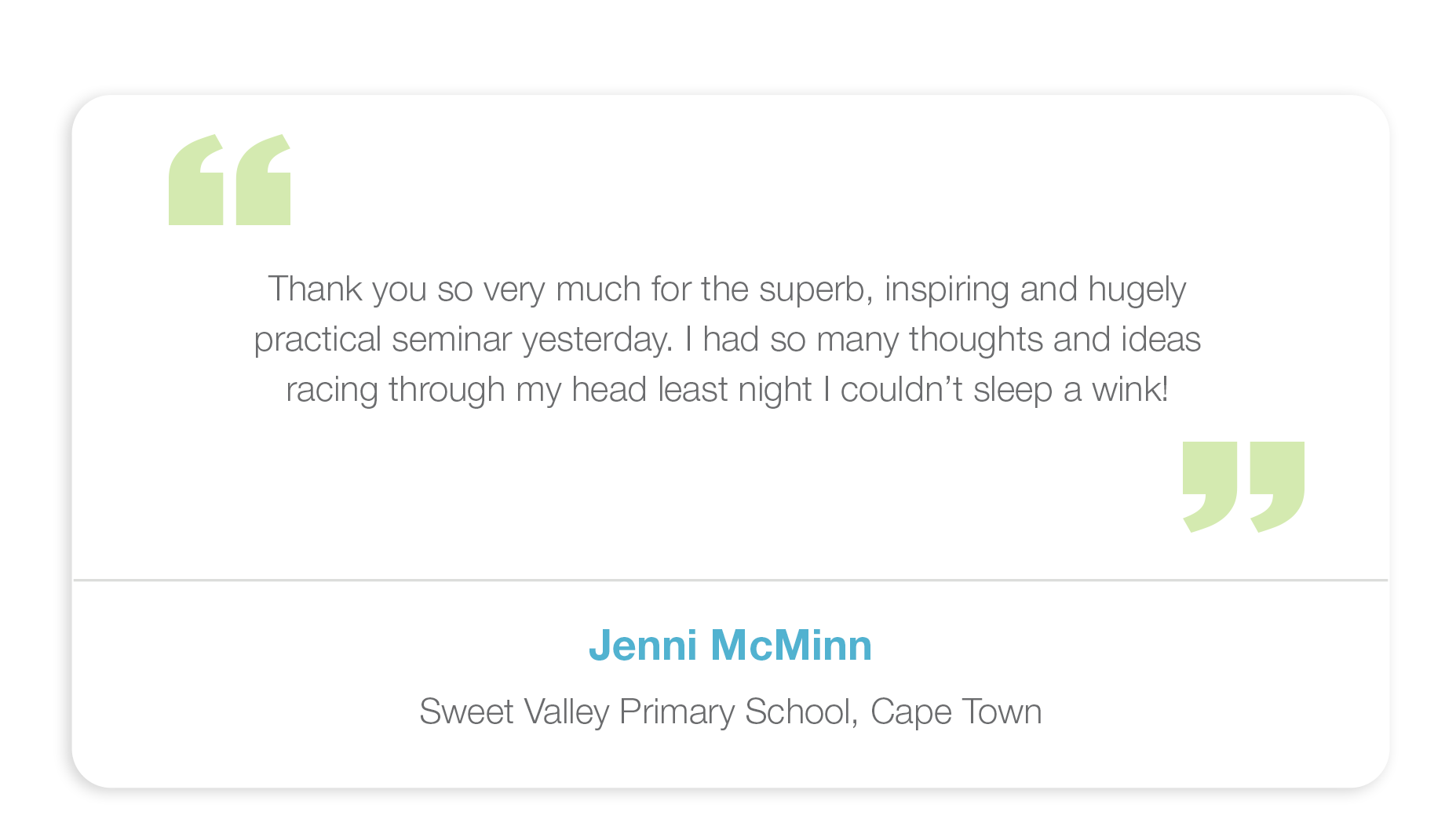The image size is (1456, 819).
Task: Click the name Jenni McMinn
Action: click(730, 646)
